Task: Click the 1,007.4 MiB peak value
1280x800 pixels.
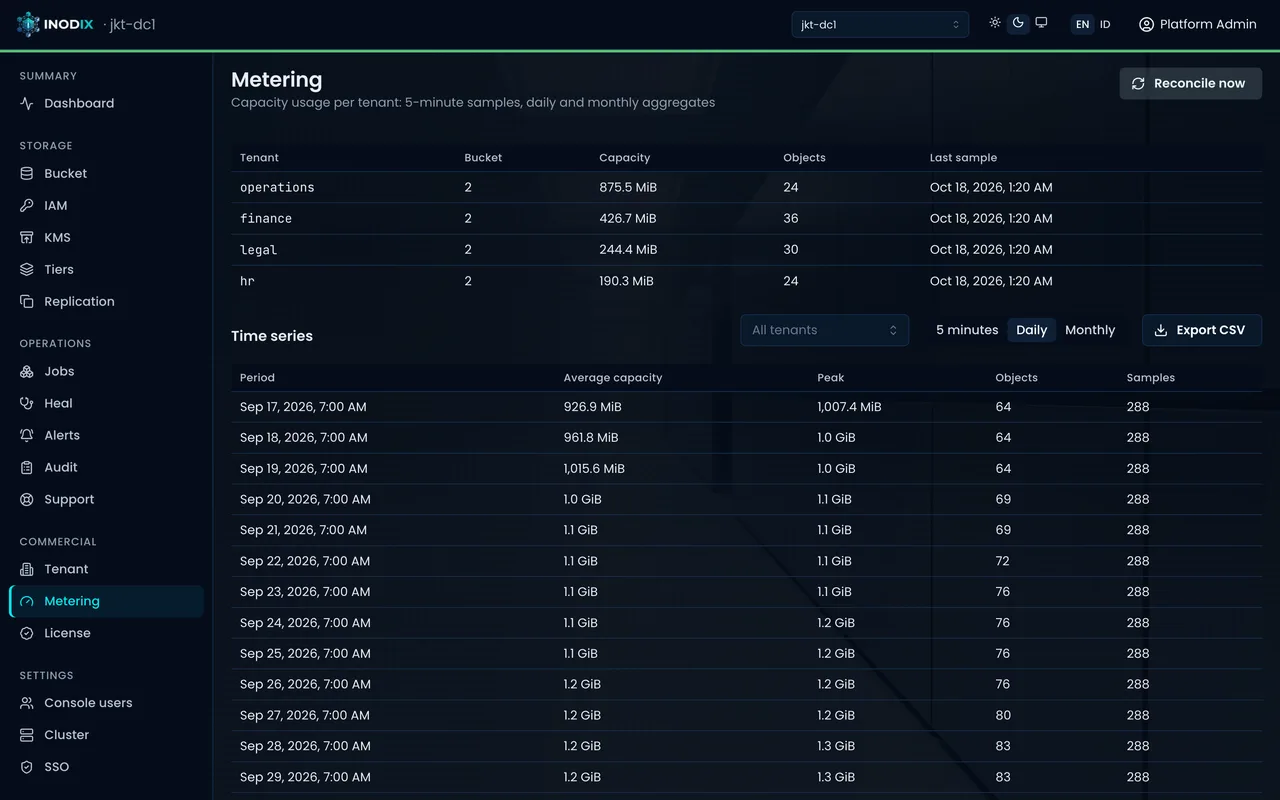Action: [x=849, y=407]
